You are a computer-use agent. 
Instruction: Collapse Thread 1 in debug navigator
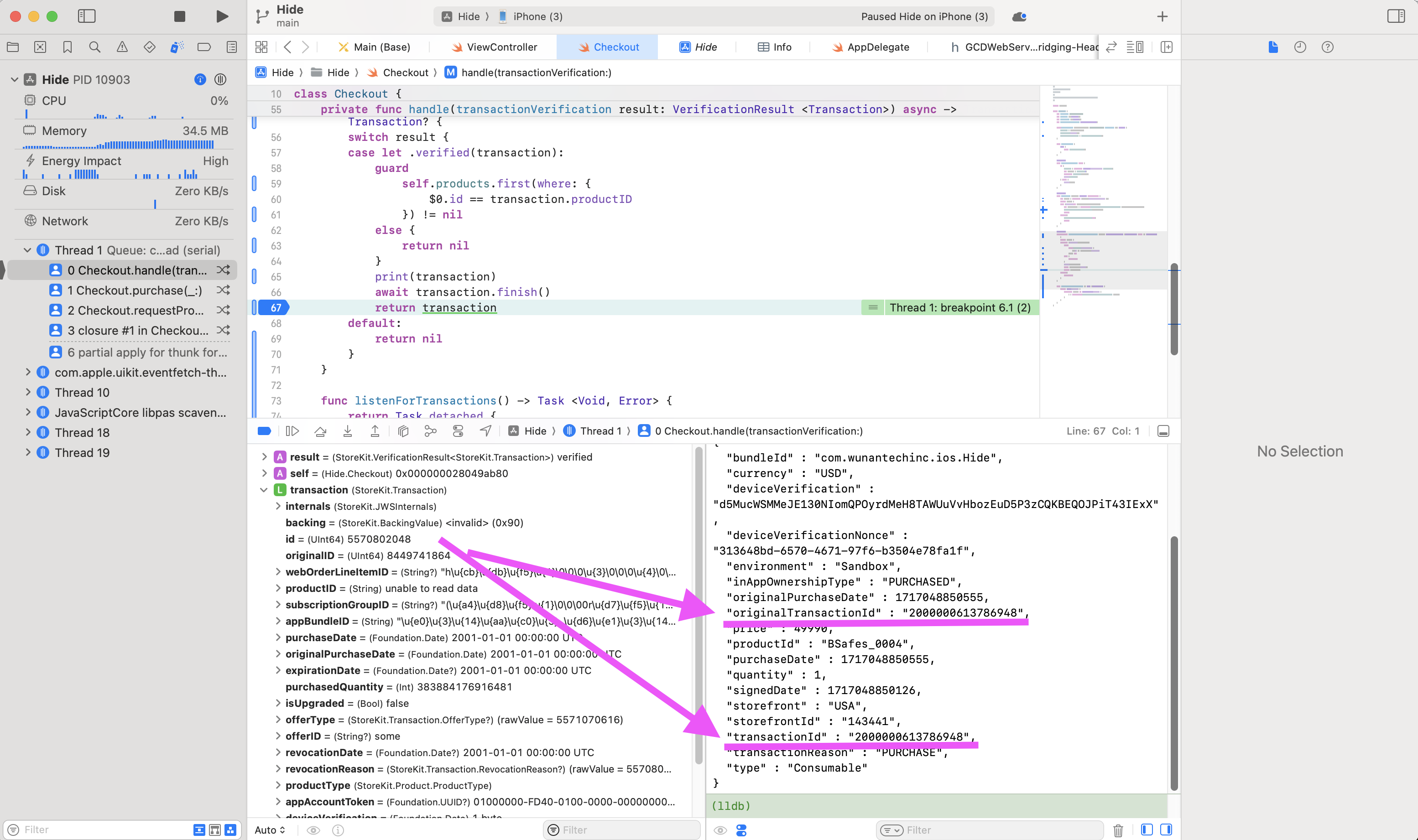point(27,249)
